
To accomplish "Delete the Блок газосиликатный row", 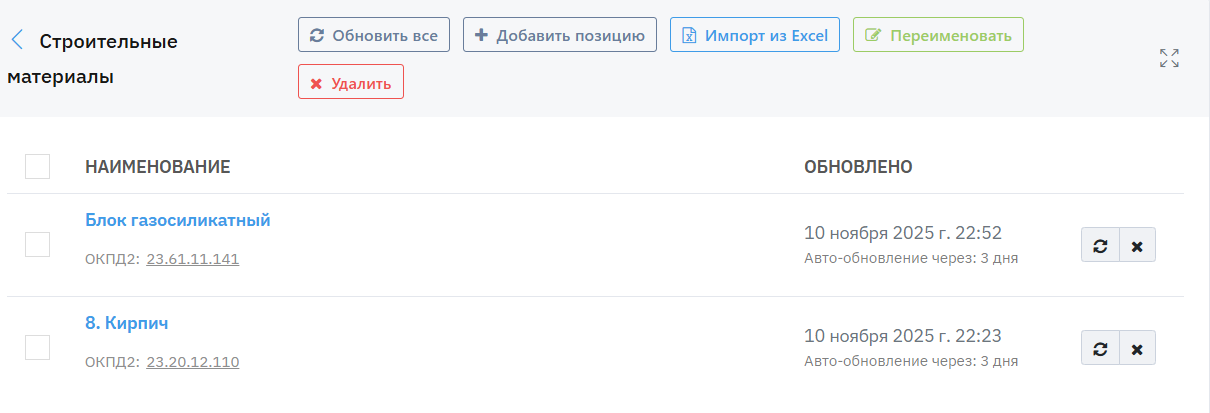I will click(1137, 245).
